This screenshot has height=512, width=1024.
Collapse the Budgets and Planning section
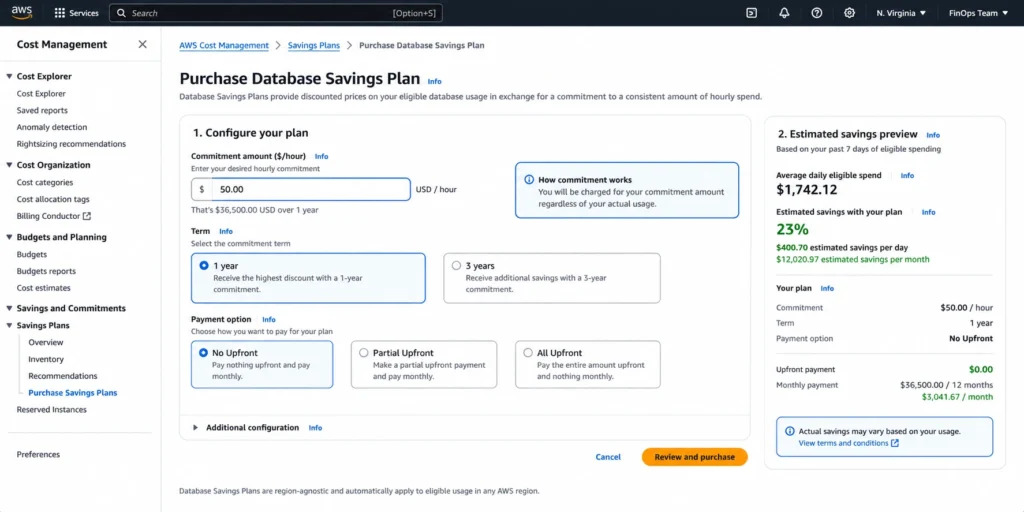pyautogui.click(x=9, y=237)
